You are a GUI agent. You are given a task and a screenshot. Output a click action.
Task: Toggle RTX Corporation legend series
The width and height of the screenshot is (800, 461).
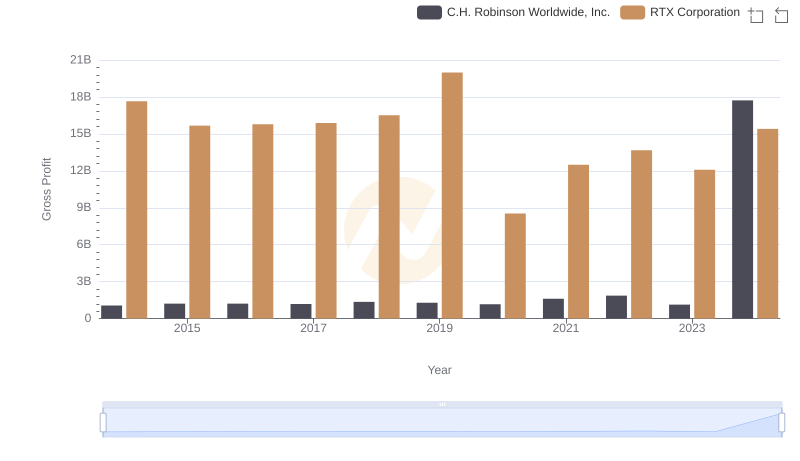(x=680, y=12)
